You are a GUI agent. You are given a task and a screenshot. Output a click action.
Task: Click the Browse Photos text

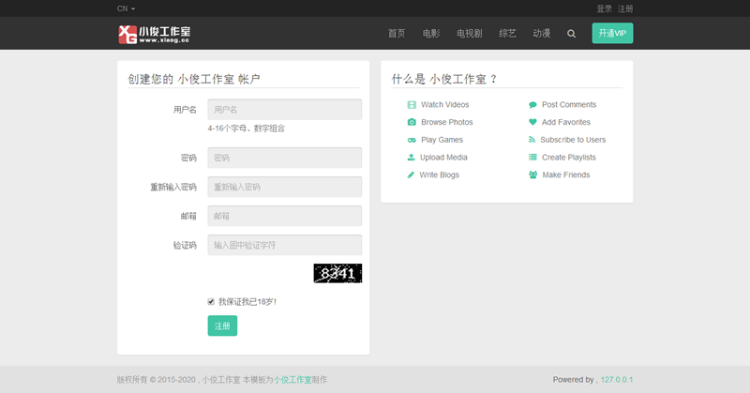click(x=447, y=122)
